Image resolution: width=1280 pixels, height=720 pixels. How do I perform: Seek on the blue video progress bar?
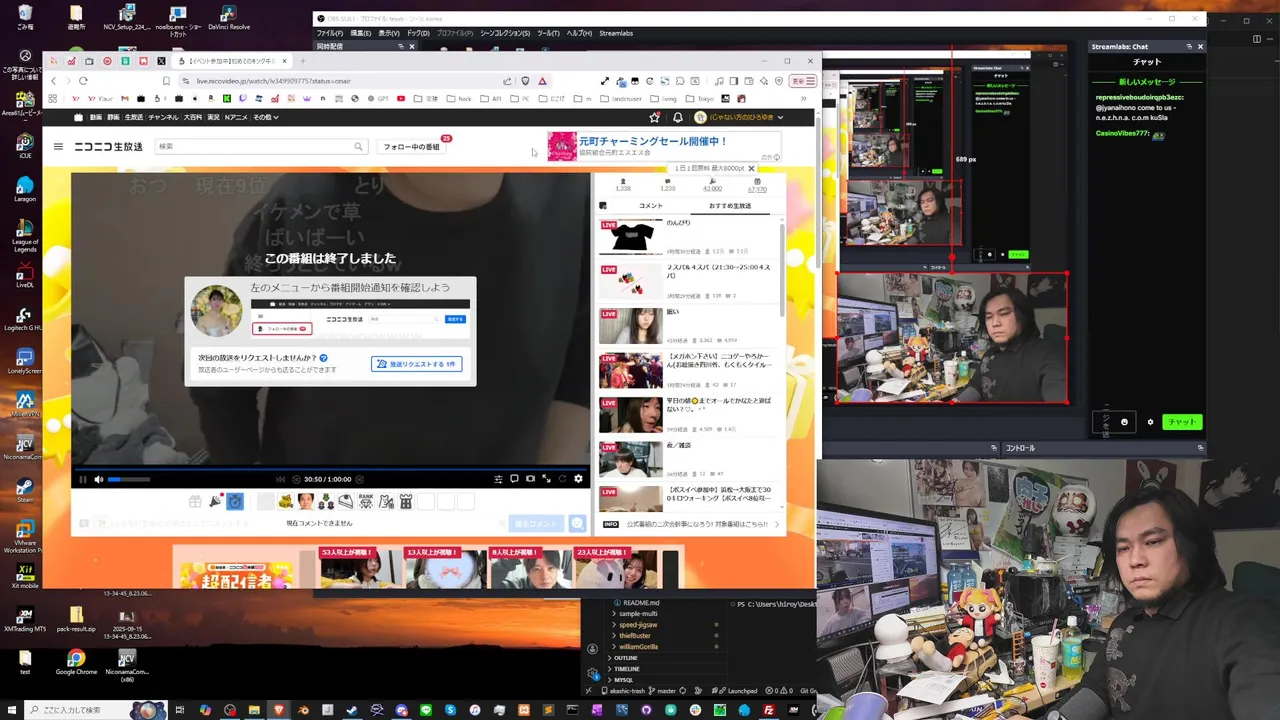(x=330, y=467)
